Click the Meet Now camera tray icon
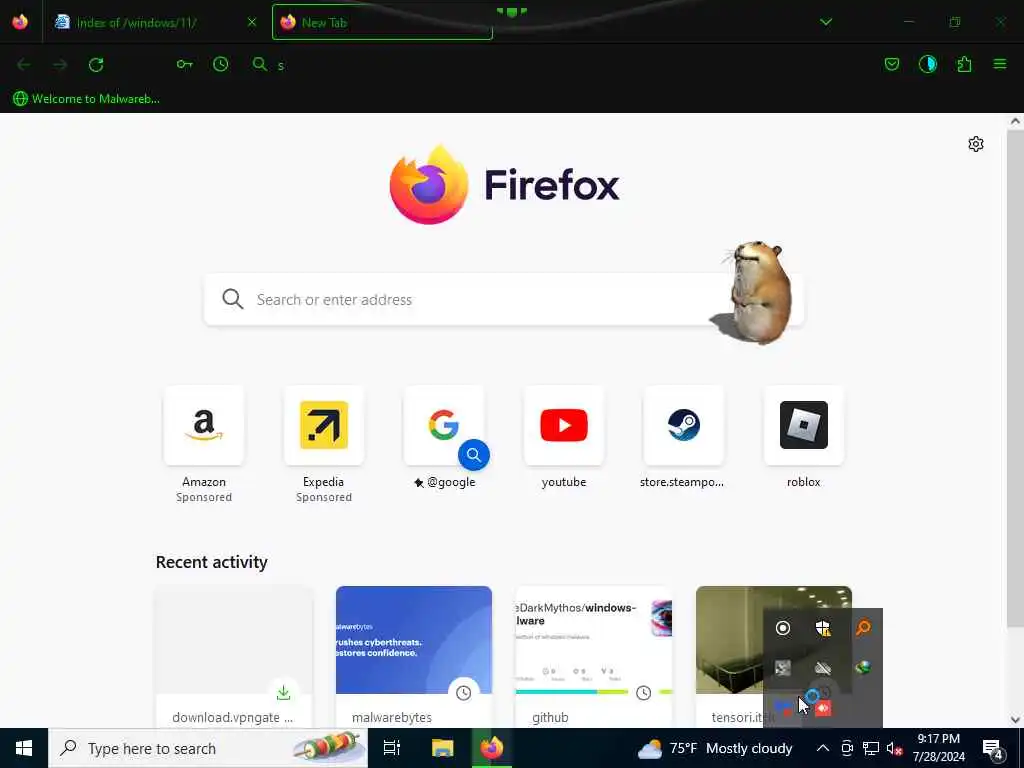Screen dimensions: 1024x768 pyautogui.click(x=847, y=748)
